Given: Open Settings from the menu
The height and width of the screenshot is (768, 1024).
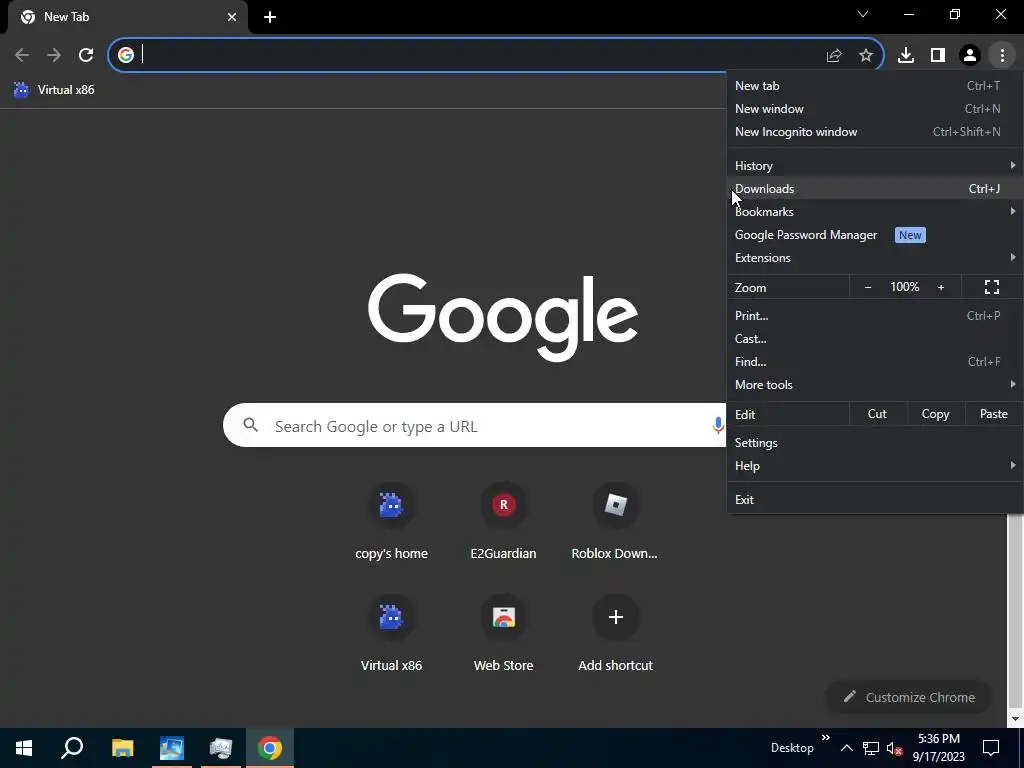Looking at the screenshot, I should 875,443.
